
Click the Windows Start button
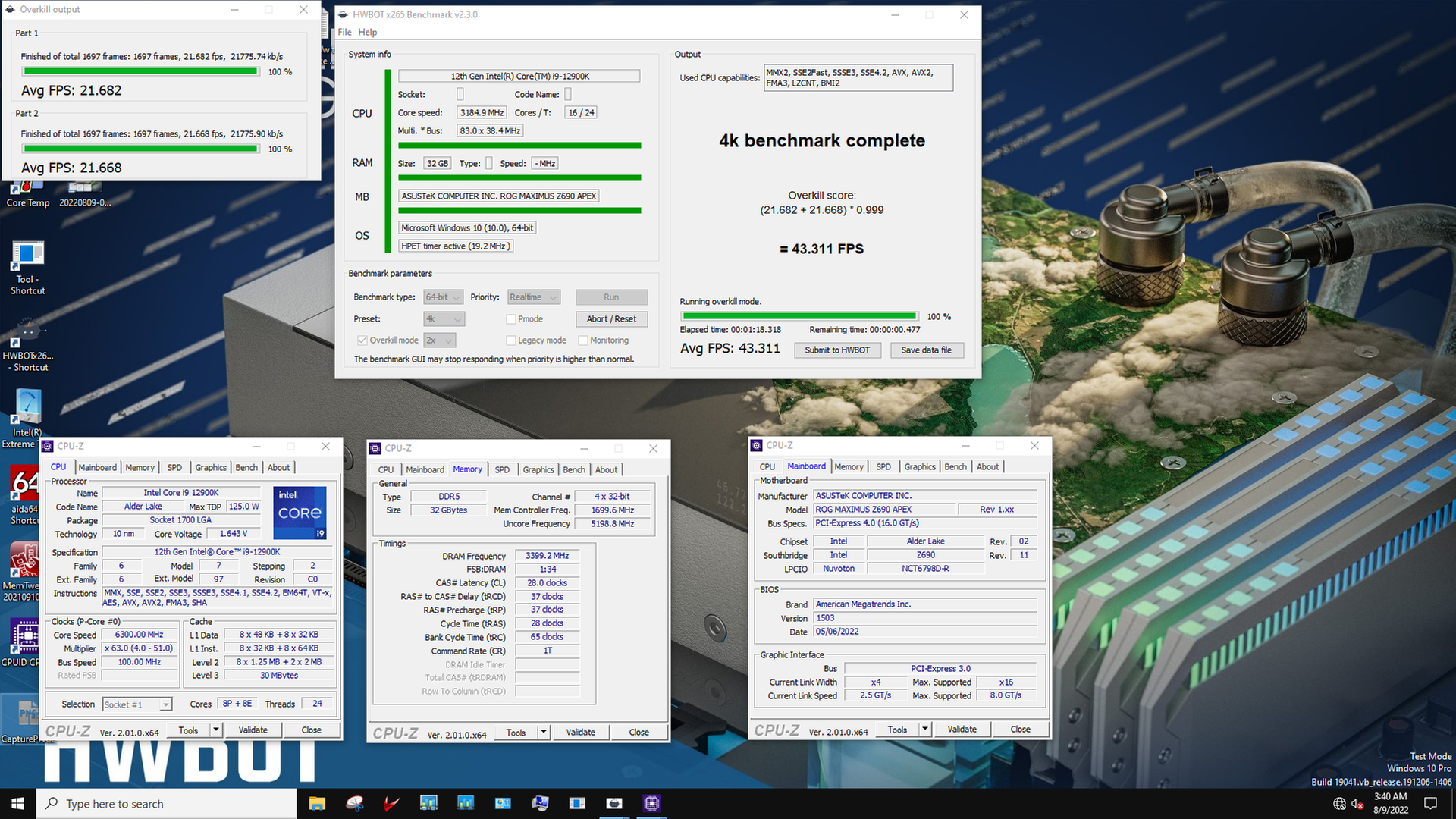pos(17,803)
